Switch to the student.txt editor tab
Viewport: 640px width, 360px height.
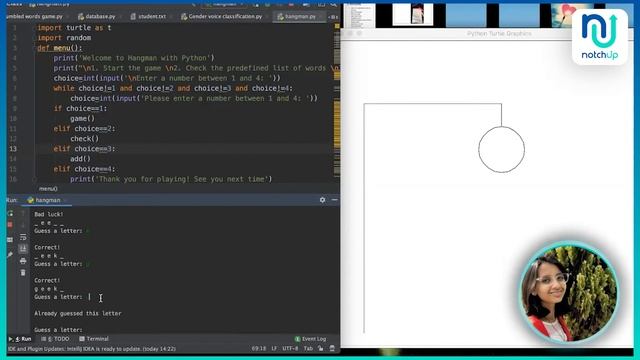(148, 16)
